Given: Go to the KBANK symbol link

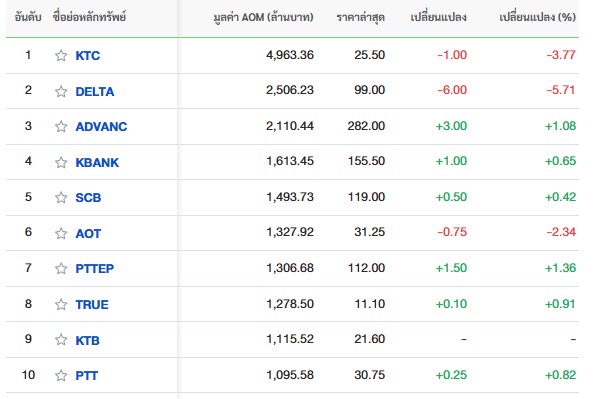Looking at the screenshot, I should 97,162.
